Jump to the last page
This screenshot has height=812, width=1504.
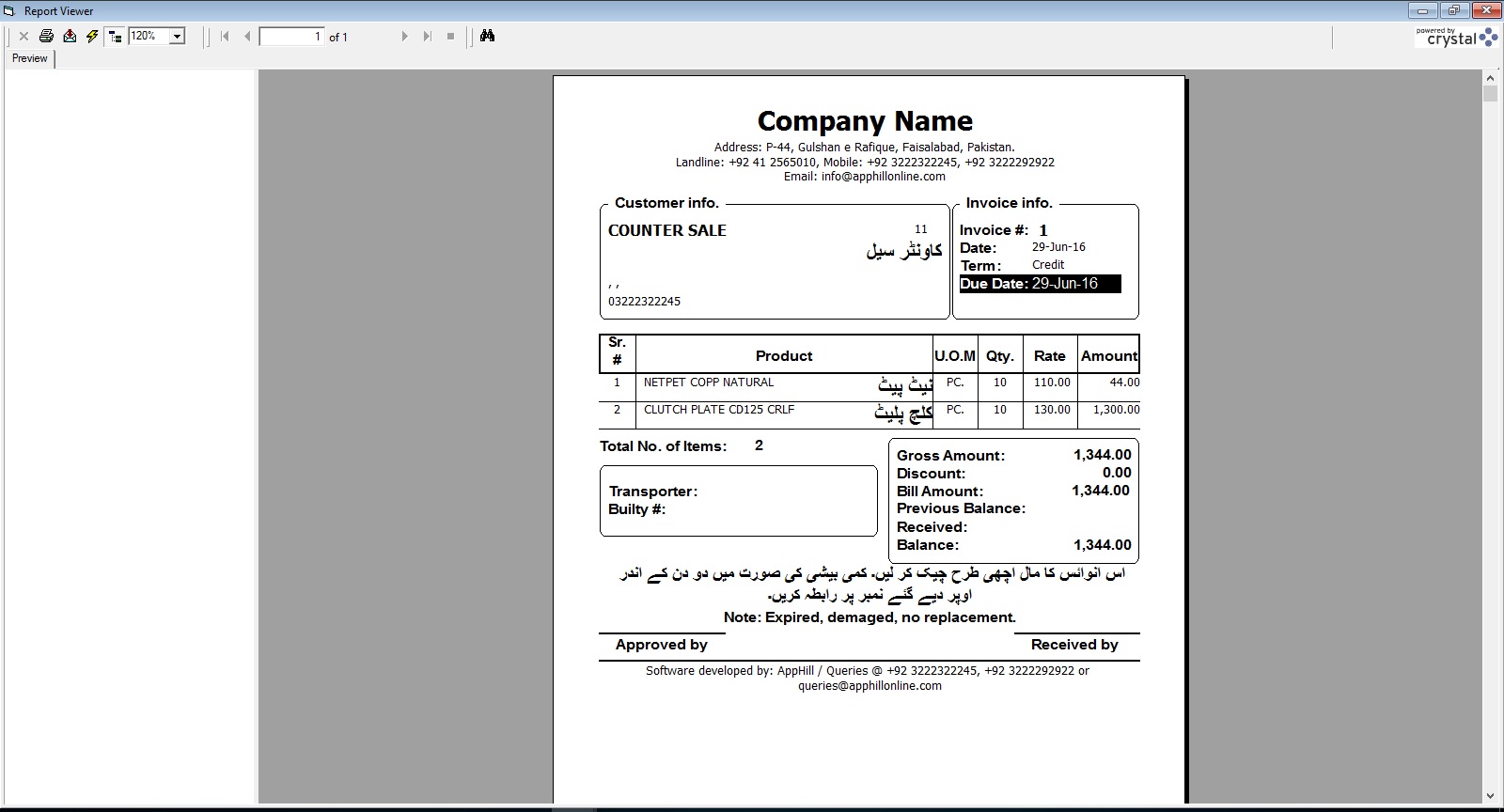pos(427,37)
